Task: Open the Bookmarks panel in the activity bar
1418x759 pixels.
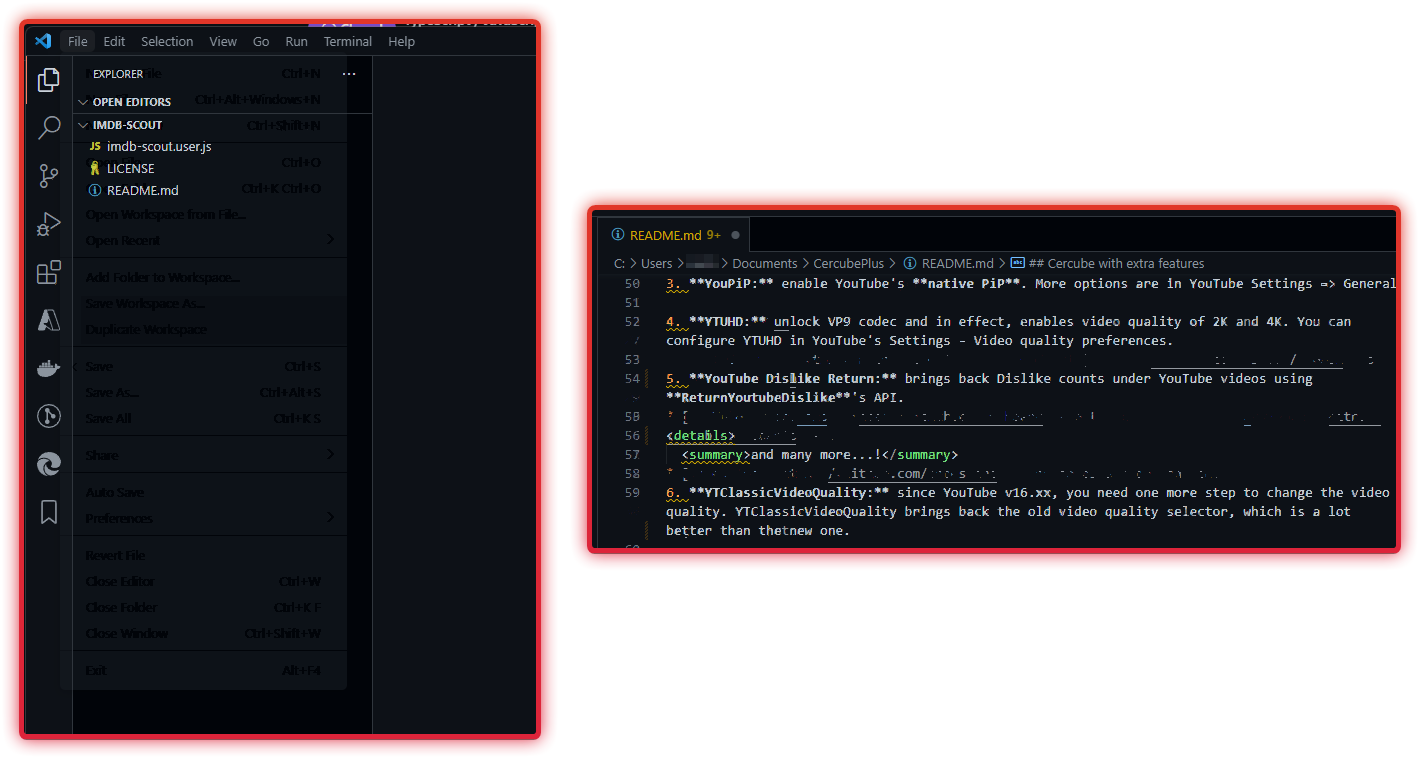Action: (48, 512)
